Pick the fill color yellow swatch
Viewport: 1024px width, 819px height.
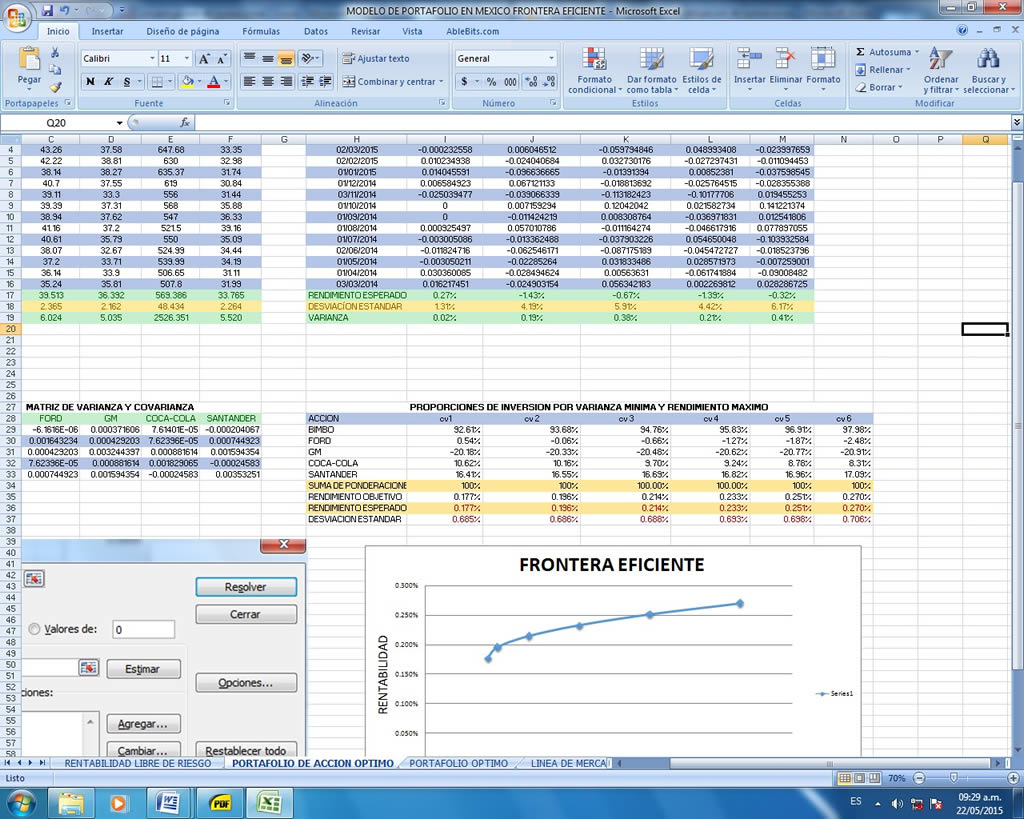point(187,82)
